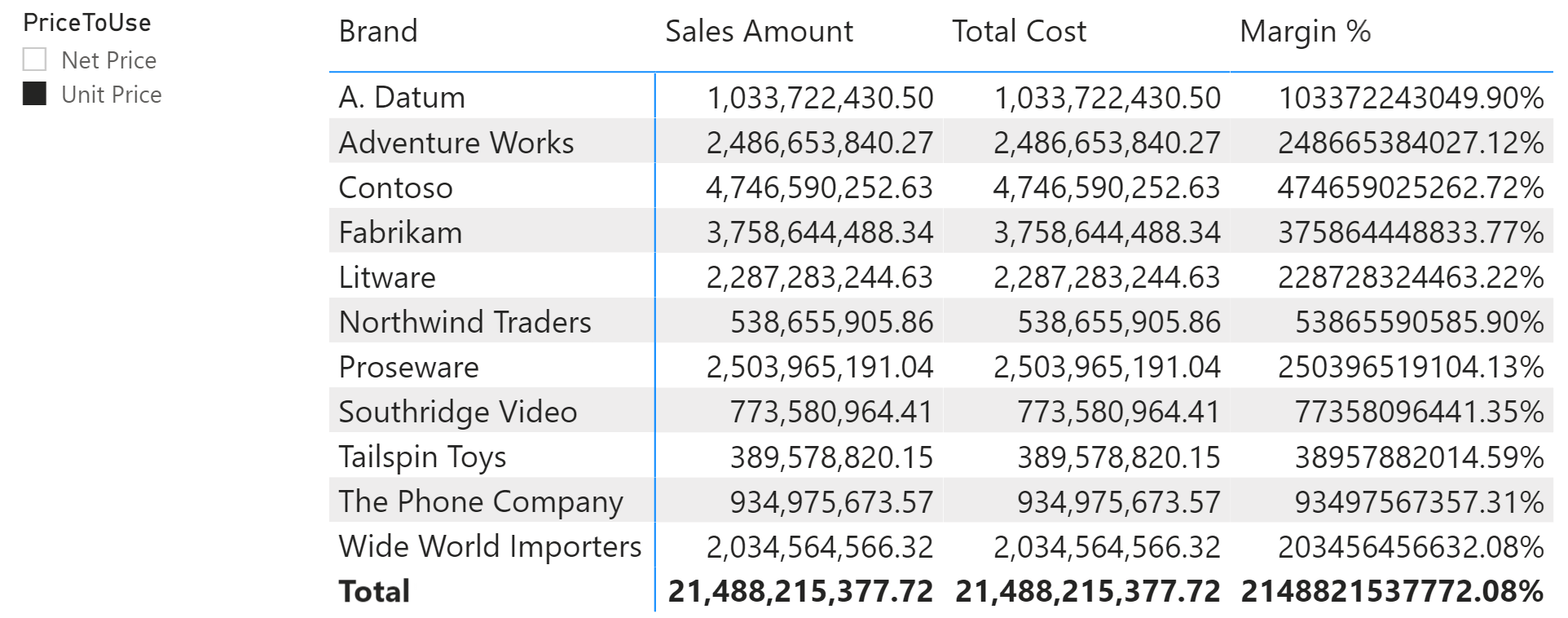
Task: Click Margin % value 93497567357.31%
Action: click(x=1420, y=501)
